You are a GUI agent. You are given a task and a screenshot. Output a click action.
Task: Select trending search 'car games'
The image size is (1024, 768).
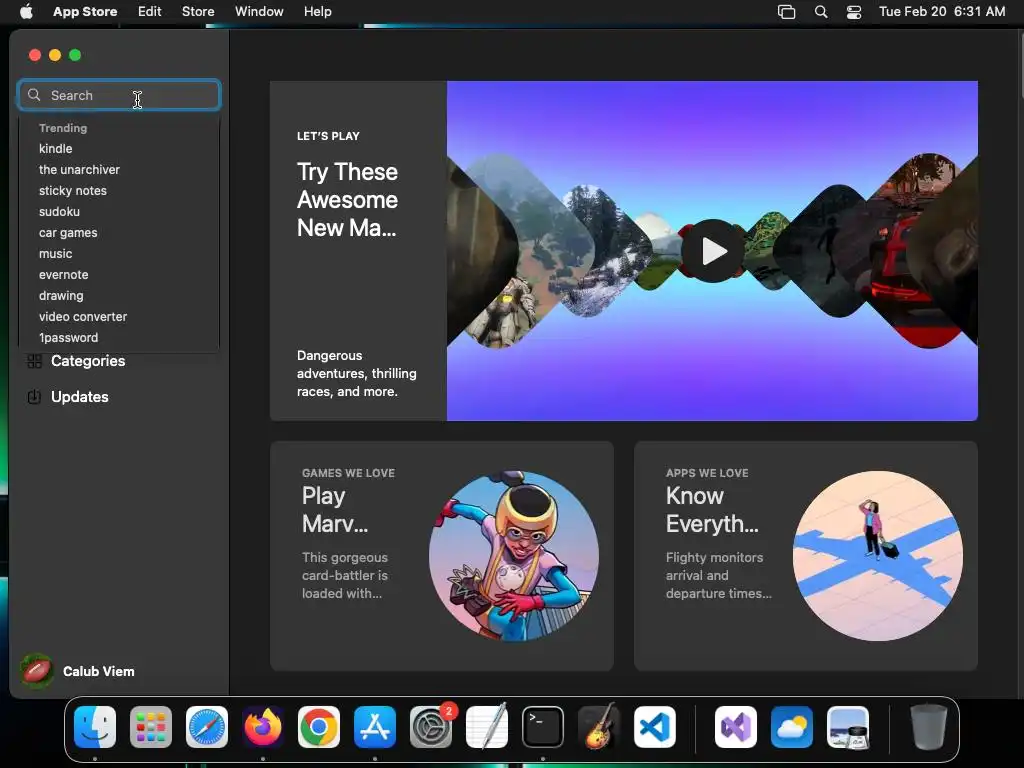click(x=68, y=232)
